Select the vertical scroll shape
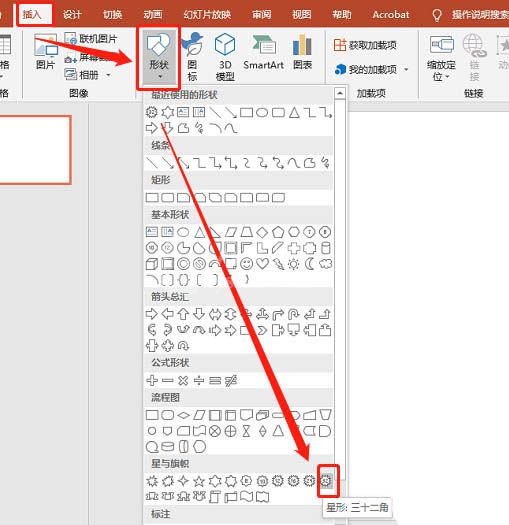 [x=215, y=497]
